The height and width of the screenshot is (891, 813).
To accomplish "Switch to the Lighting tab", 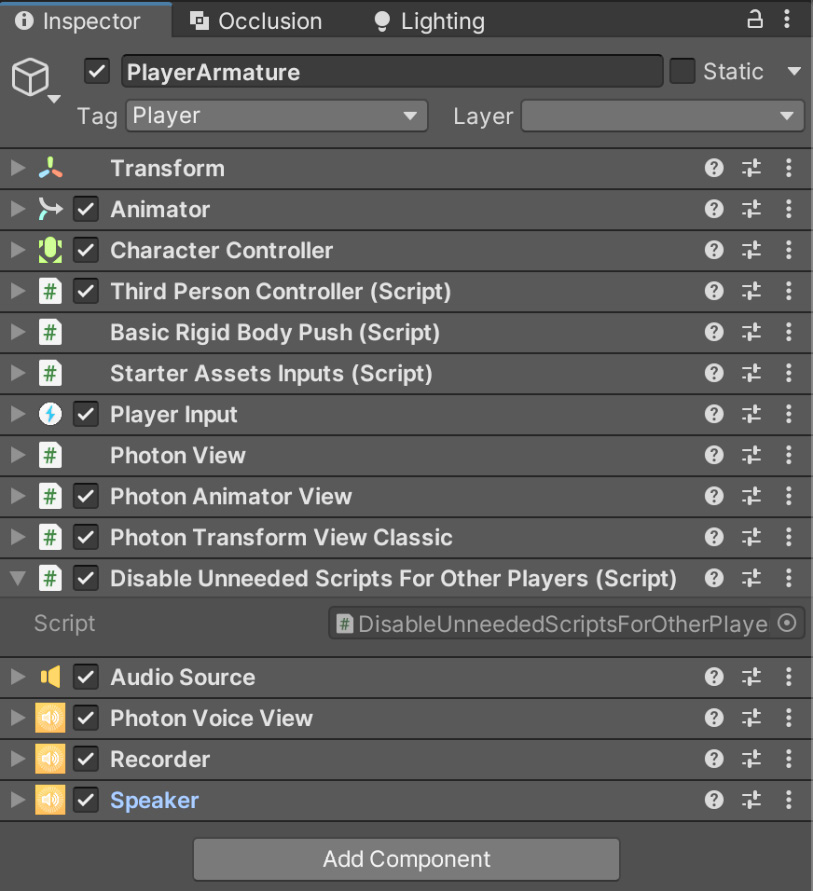I will 429,21.
